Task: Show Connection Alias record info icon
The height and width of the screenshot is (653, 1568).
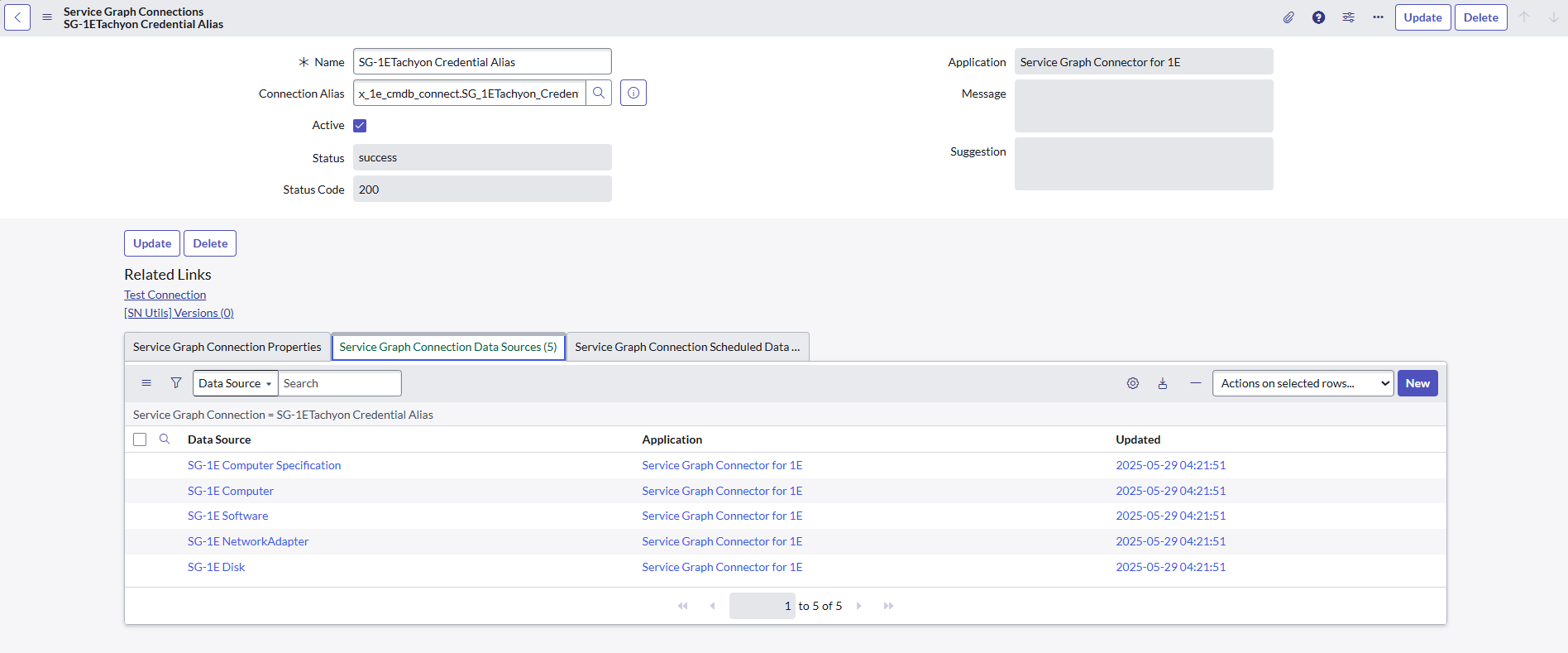Action: click(x=633, y=94)
